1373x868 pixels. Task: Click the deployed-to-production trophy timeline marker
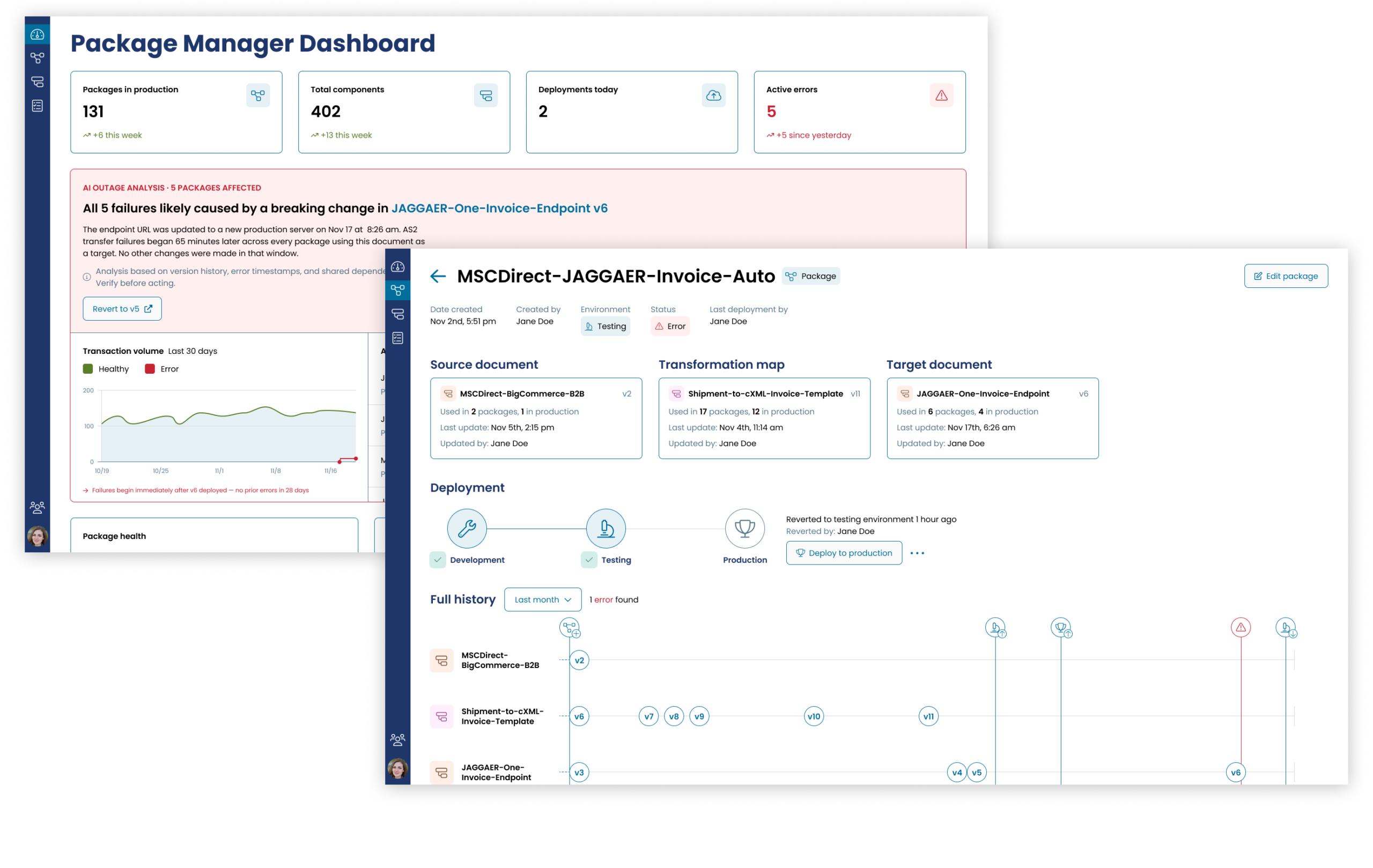pos(1061,628)
